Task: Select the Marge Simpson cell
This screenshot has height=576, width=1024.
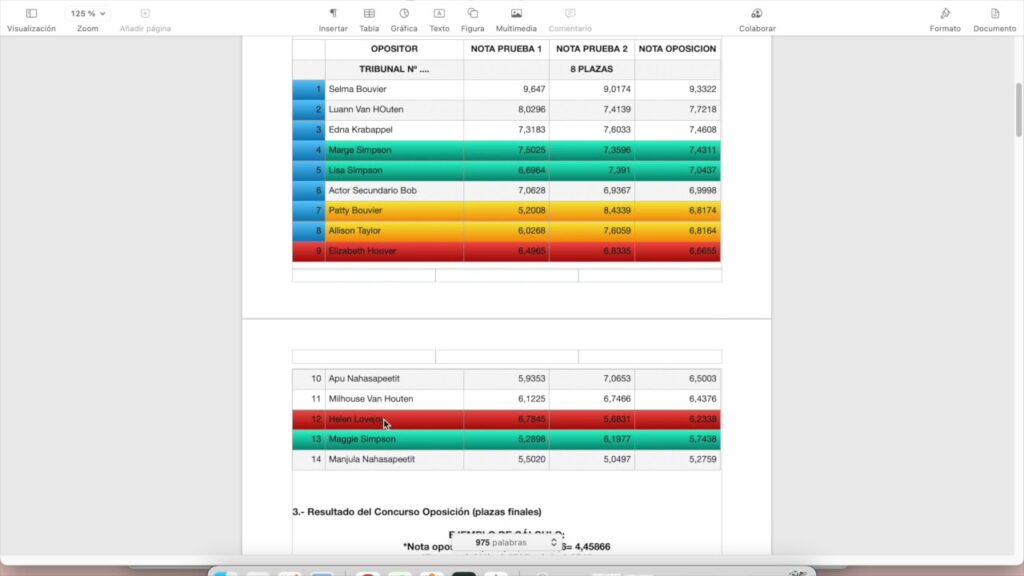Action: click(394, 150)
